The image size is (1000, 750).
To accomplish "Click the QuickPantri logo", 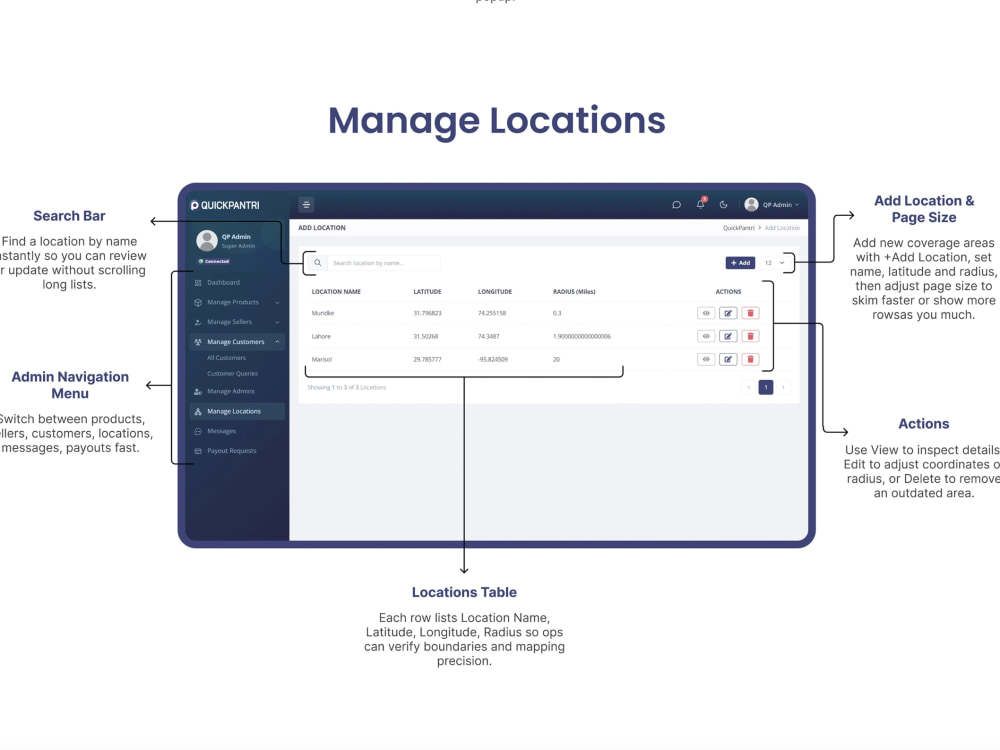I will coord(225,205).
